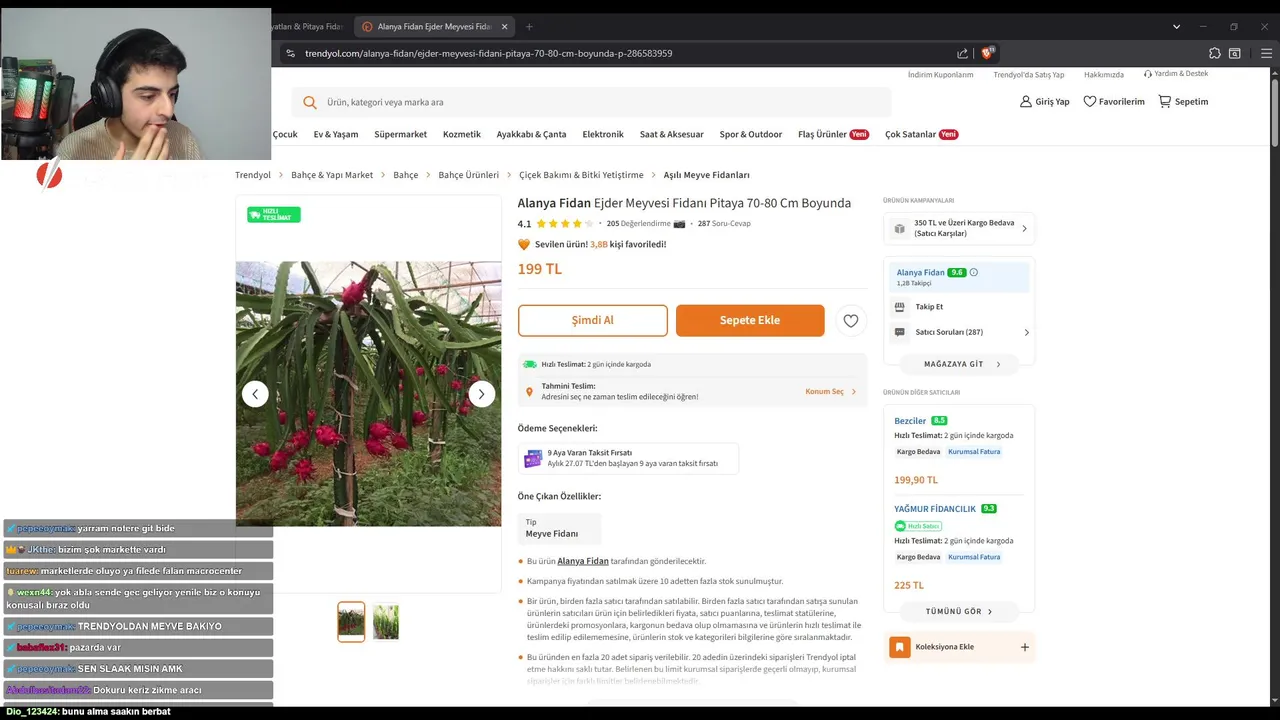This screenshot has width=1280, height=720.
Task: Open a new browser tab with plus
Action: click(529, 27)
